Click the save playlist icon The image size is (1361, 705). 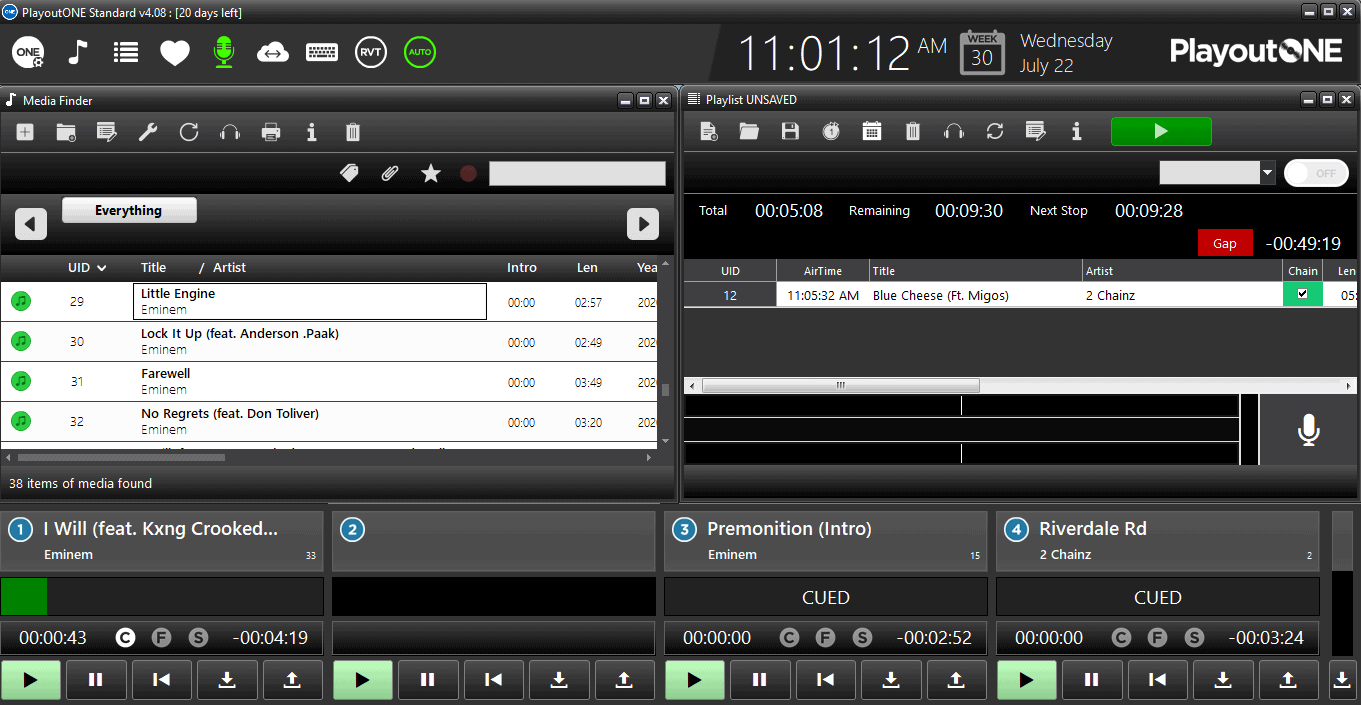tap(790, 131)
